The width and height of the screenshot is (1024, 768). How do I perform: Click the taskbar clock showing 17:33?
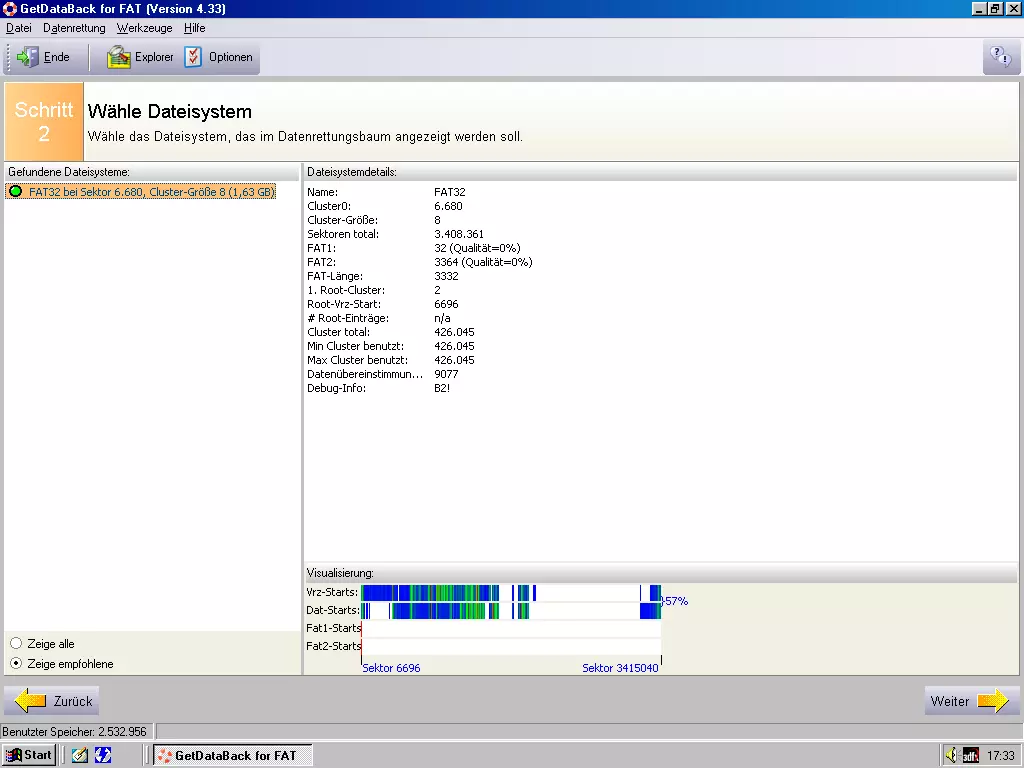(x=1000, y=756)
